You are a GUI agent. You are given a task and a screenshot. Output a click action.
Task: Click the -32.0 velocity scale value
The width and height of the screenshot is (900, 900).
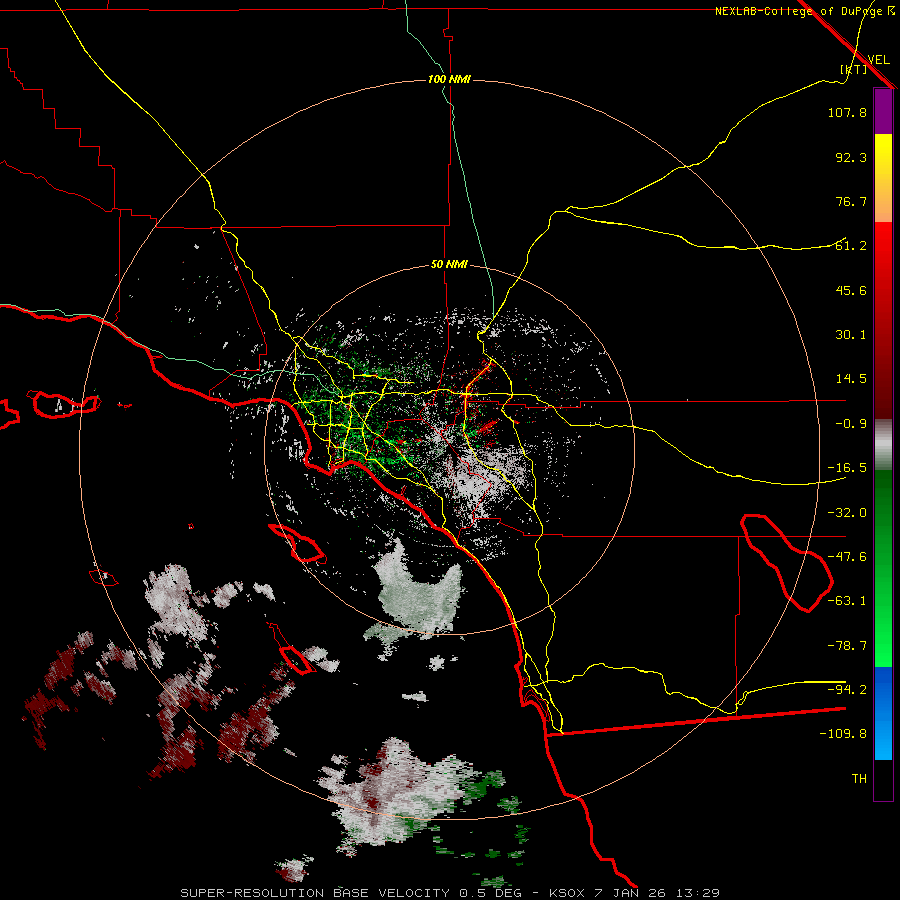847,513
